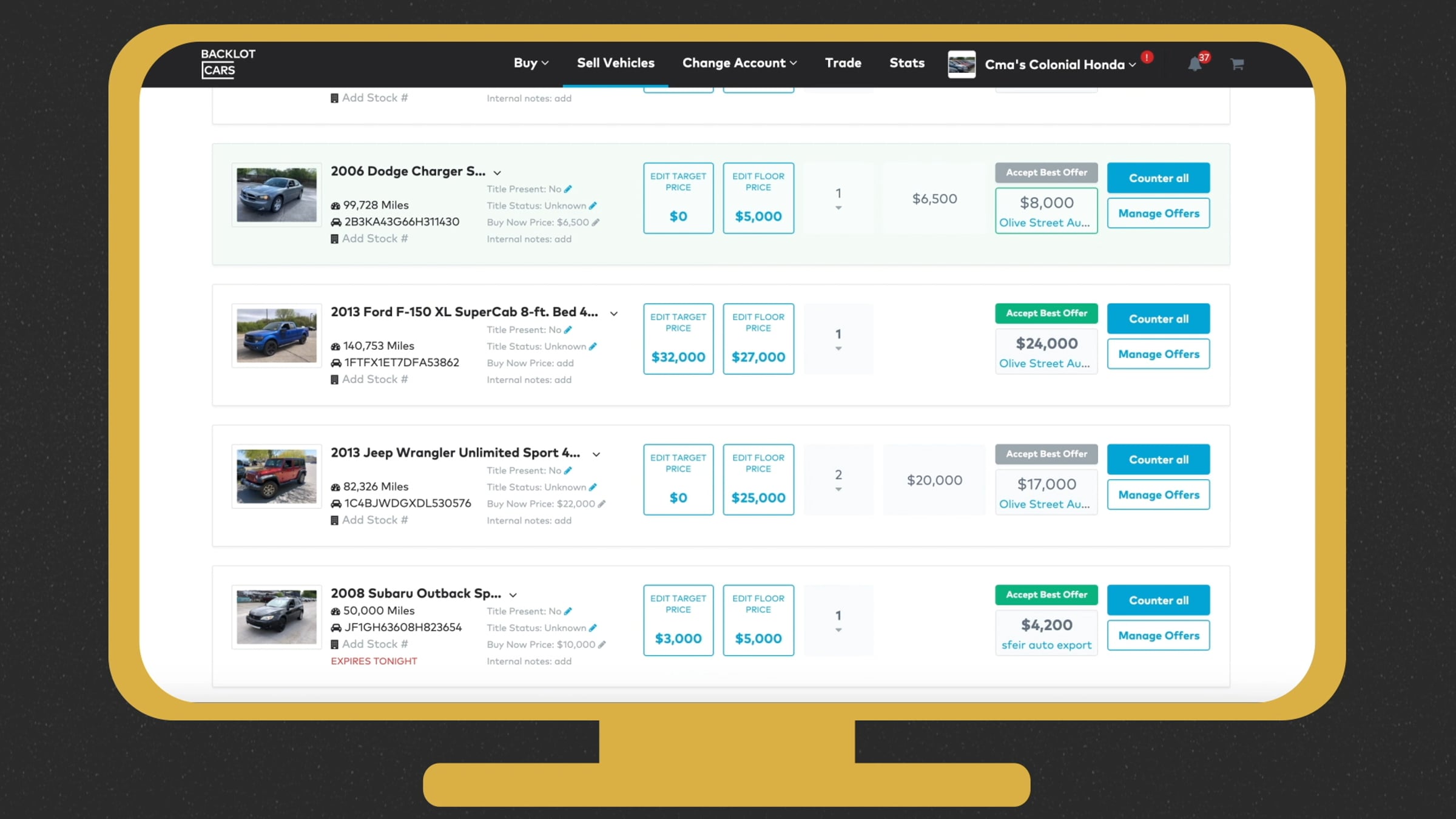The width and height of the screenshot is (1456, 819).
Task: Edit Title Status pencil for Ford F-150
Action: pyautogui.click(x=593, y=346)
